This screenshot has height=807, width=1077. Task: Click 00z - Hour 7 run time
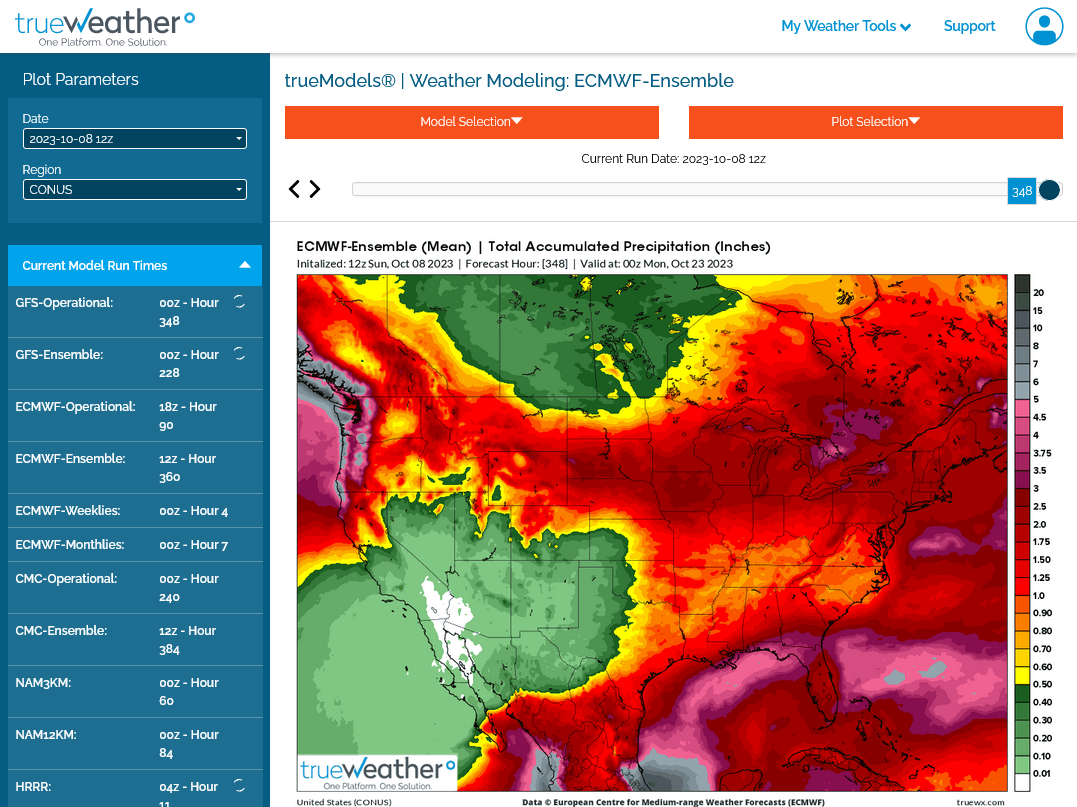[194, 545]
